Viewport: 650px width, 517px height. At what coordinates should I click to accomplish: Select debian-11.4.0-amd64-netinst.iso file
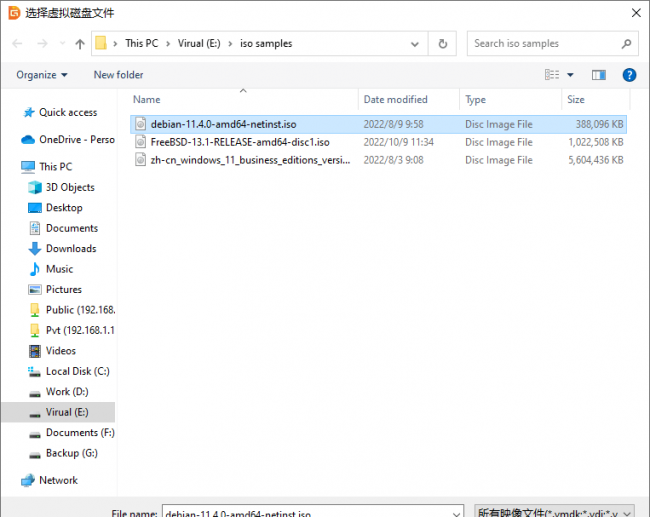point(378,124)
